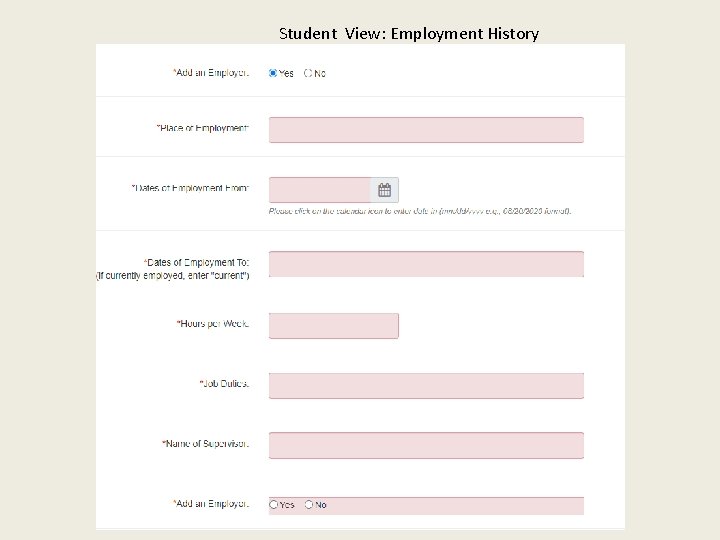The height and width of the screenshot is (540, 720).
Task: Focus the Hours per Week input
Action: pos(333,326)
